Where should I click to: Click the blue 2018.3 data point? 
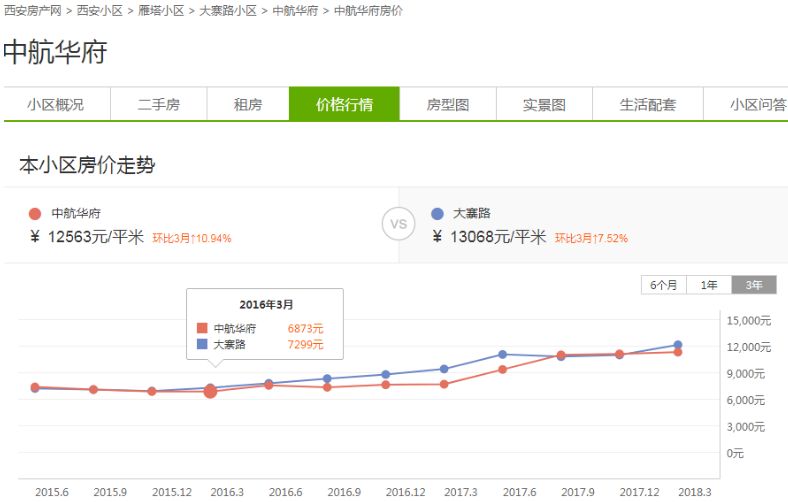click(678, 345)
